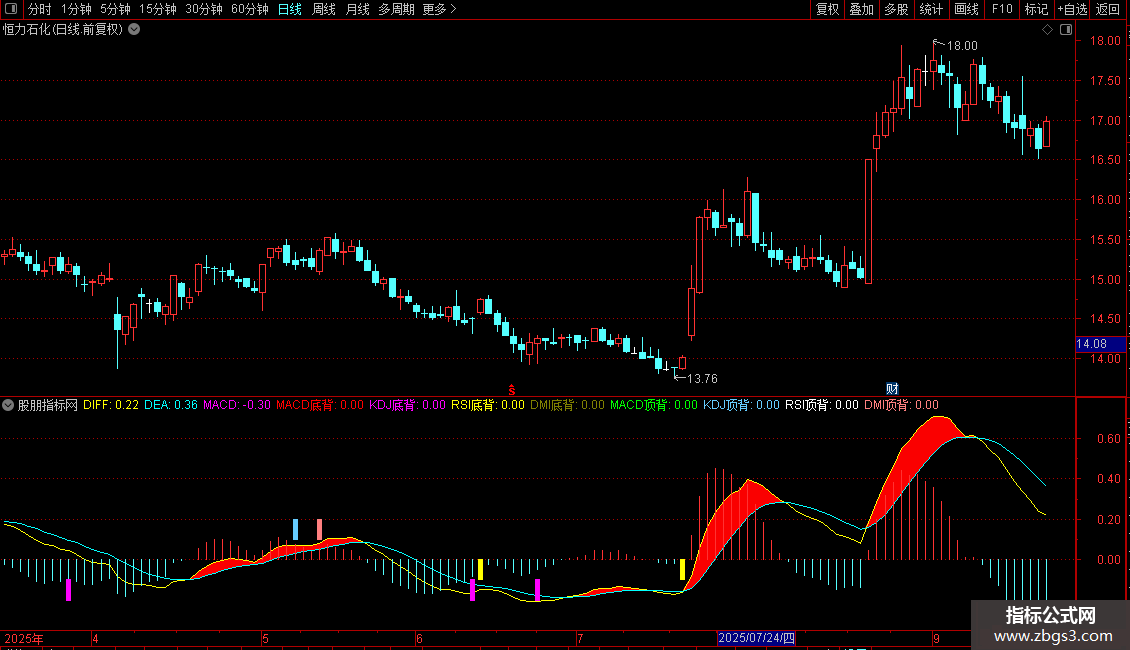This screenshot has width=1130, height=650.
Task: Click the DMI底背: 0.00 label
Action: 567,405
